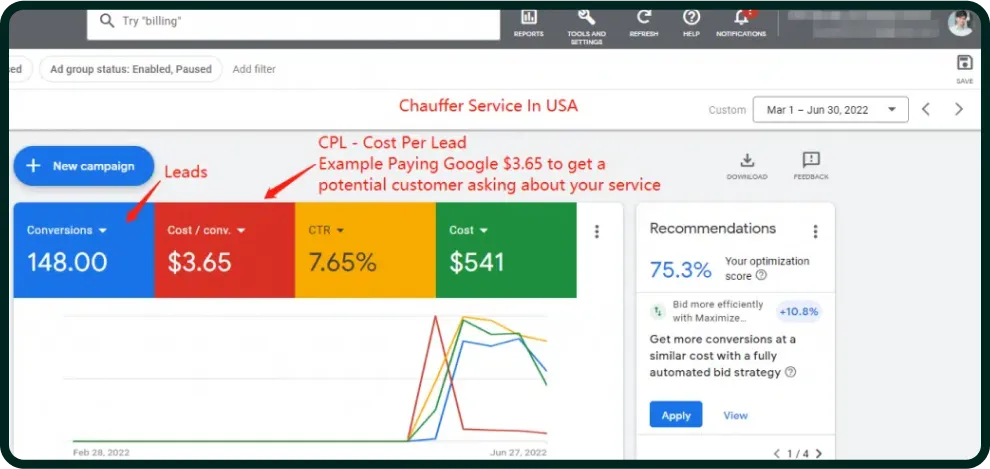
Task: Open Recommendations card three-dot menu
Action: 815,232
